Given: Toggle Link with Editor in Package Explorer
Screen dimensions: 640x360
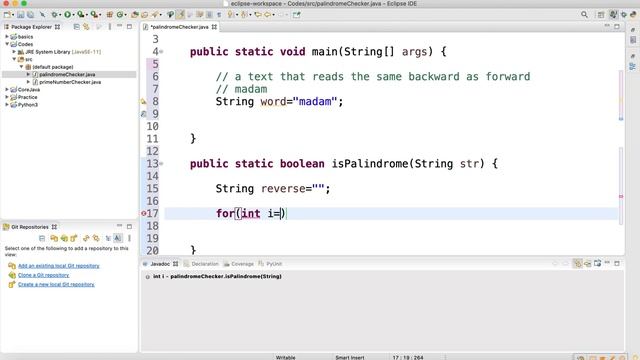Looking at the screenshot, I should click(86, 27).
